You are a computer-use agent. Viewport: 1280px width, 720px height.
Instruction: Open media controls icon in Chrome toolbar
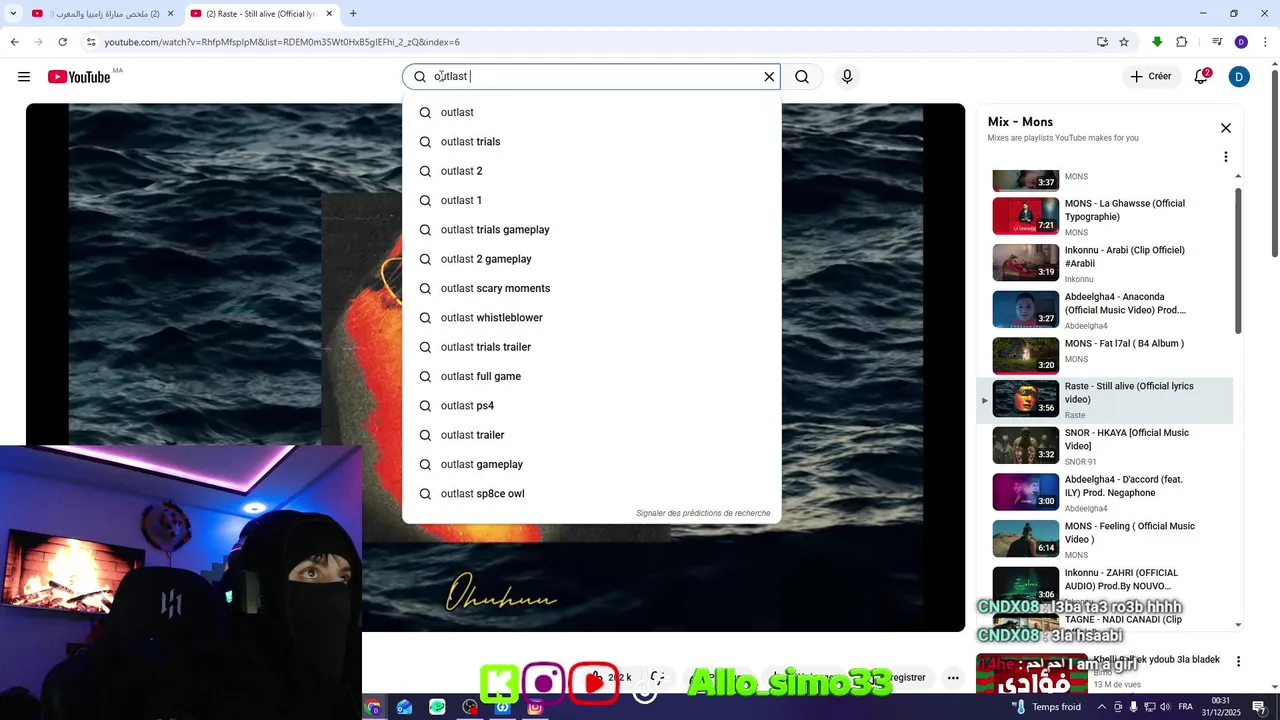[1217, 42]
